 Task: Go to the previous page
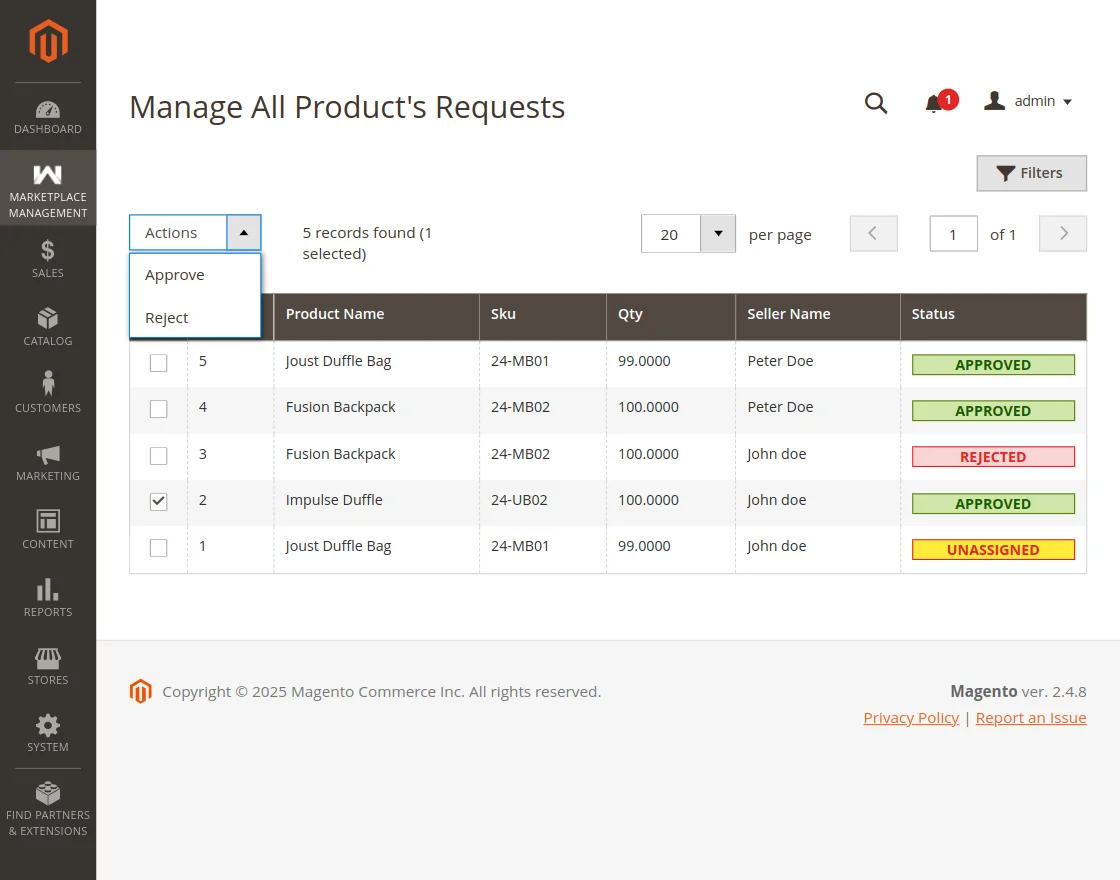pyautogui.click(x=873, y=234)
